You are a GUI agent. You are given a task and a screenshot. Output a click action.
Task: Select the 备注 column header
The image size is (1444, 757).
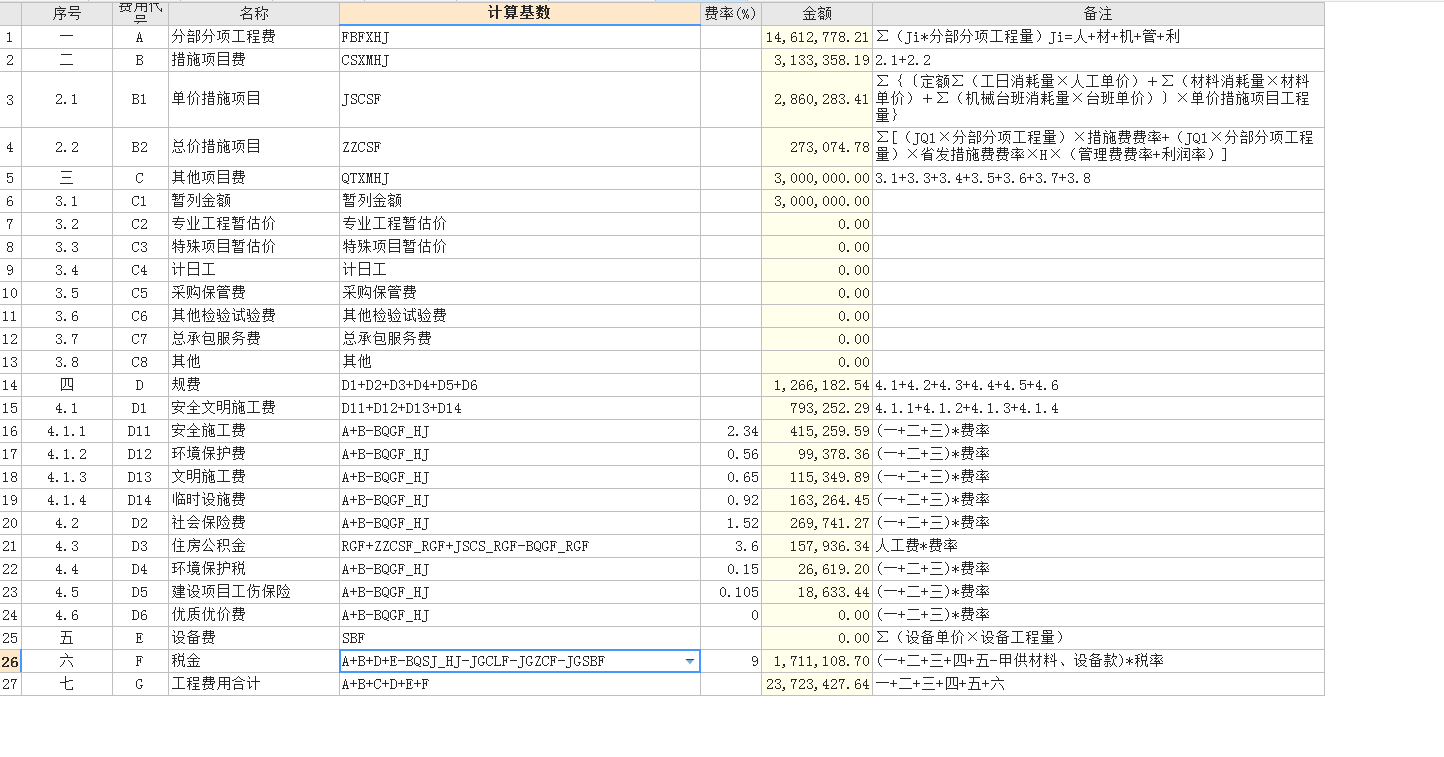click(x=1098, y=13)
